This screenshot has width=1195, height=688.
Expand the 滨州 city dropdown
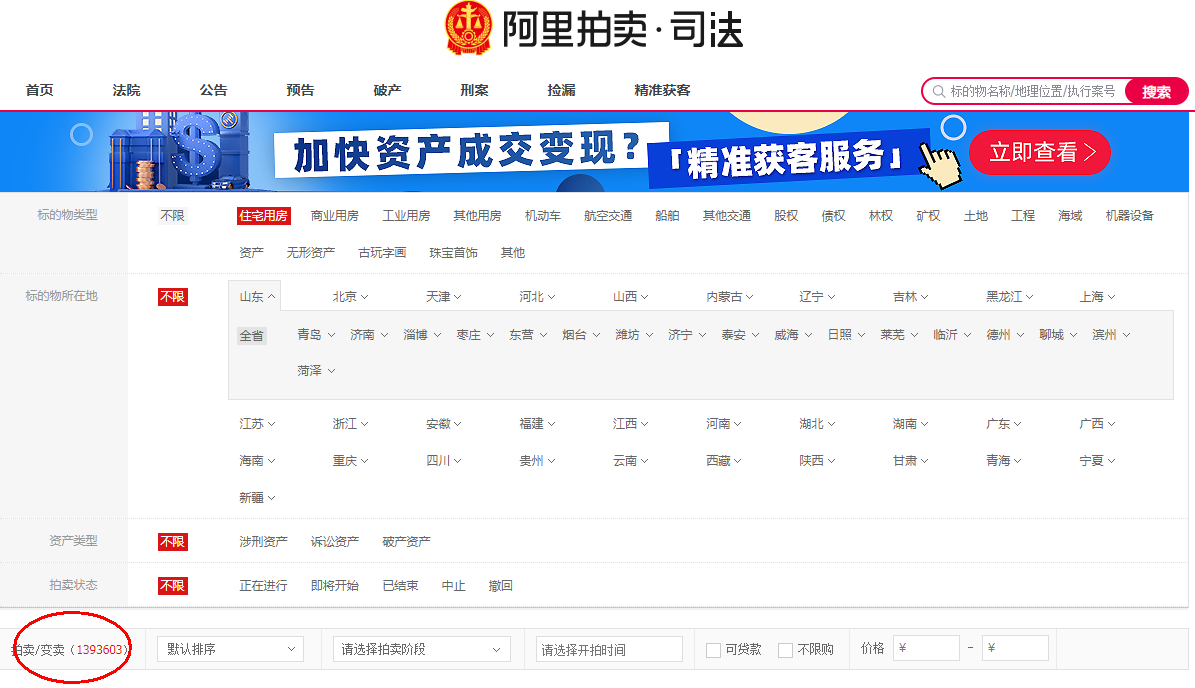click(x=1110, y=334)
